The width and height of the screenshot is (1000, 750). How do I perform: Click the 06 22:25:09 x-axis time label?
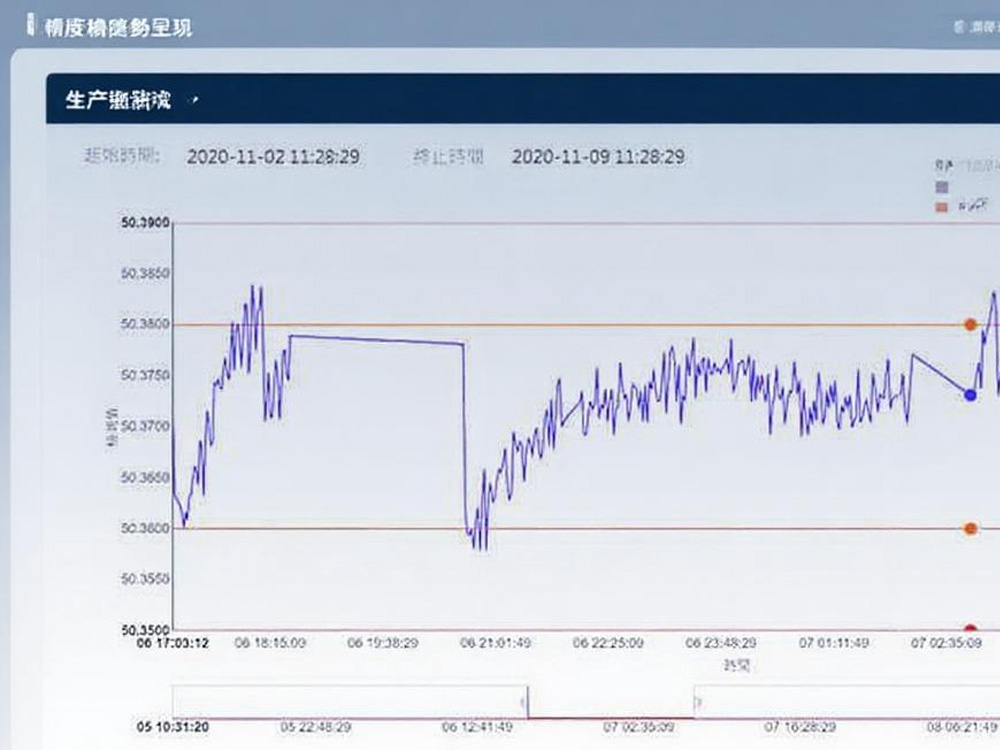point(601,643)
